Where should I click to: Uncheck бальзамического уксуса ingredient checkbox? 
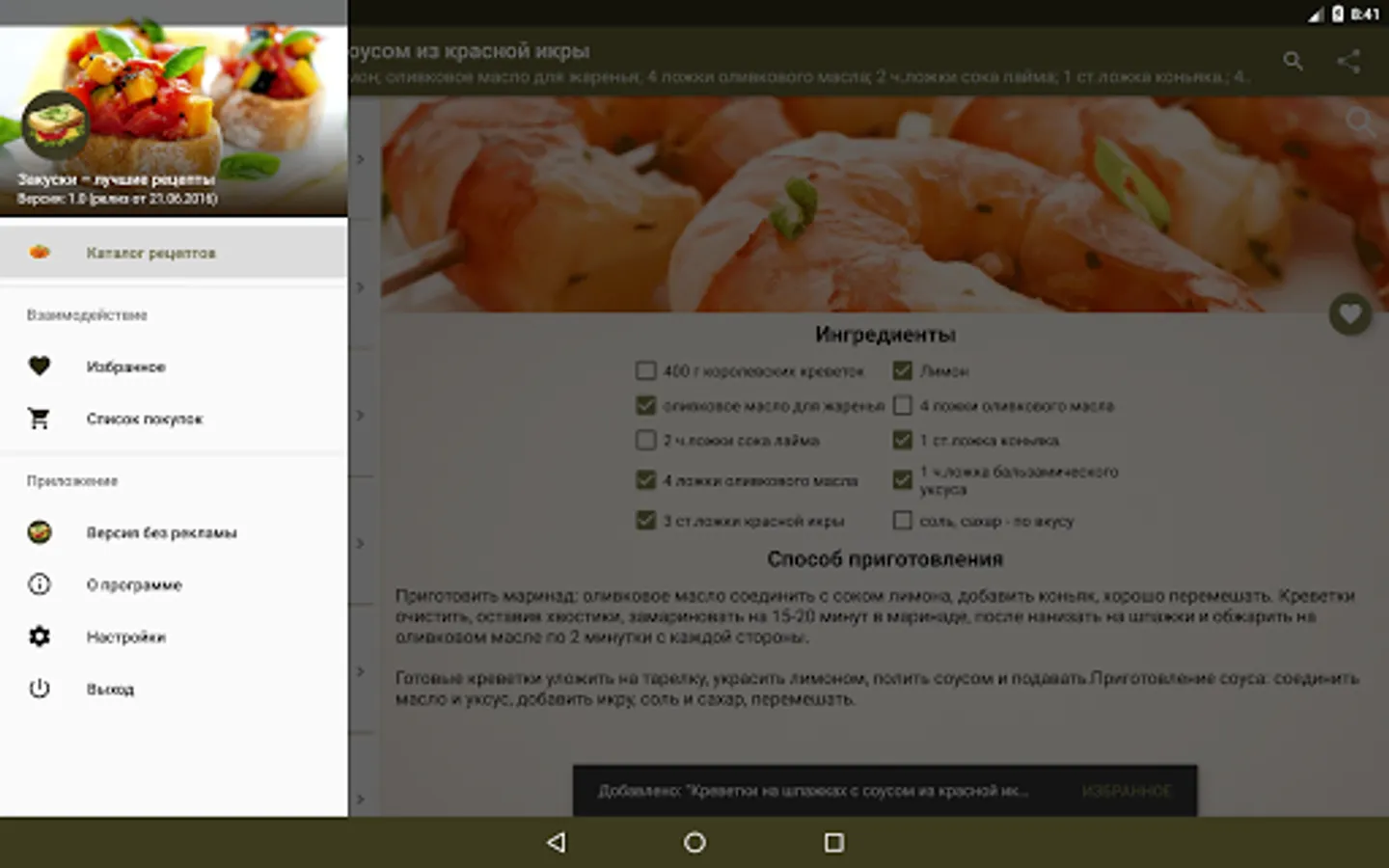903,480
